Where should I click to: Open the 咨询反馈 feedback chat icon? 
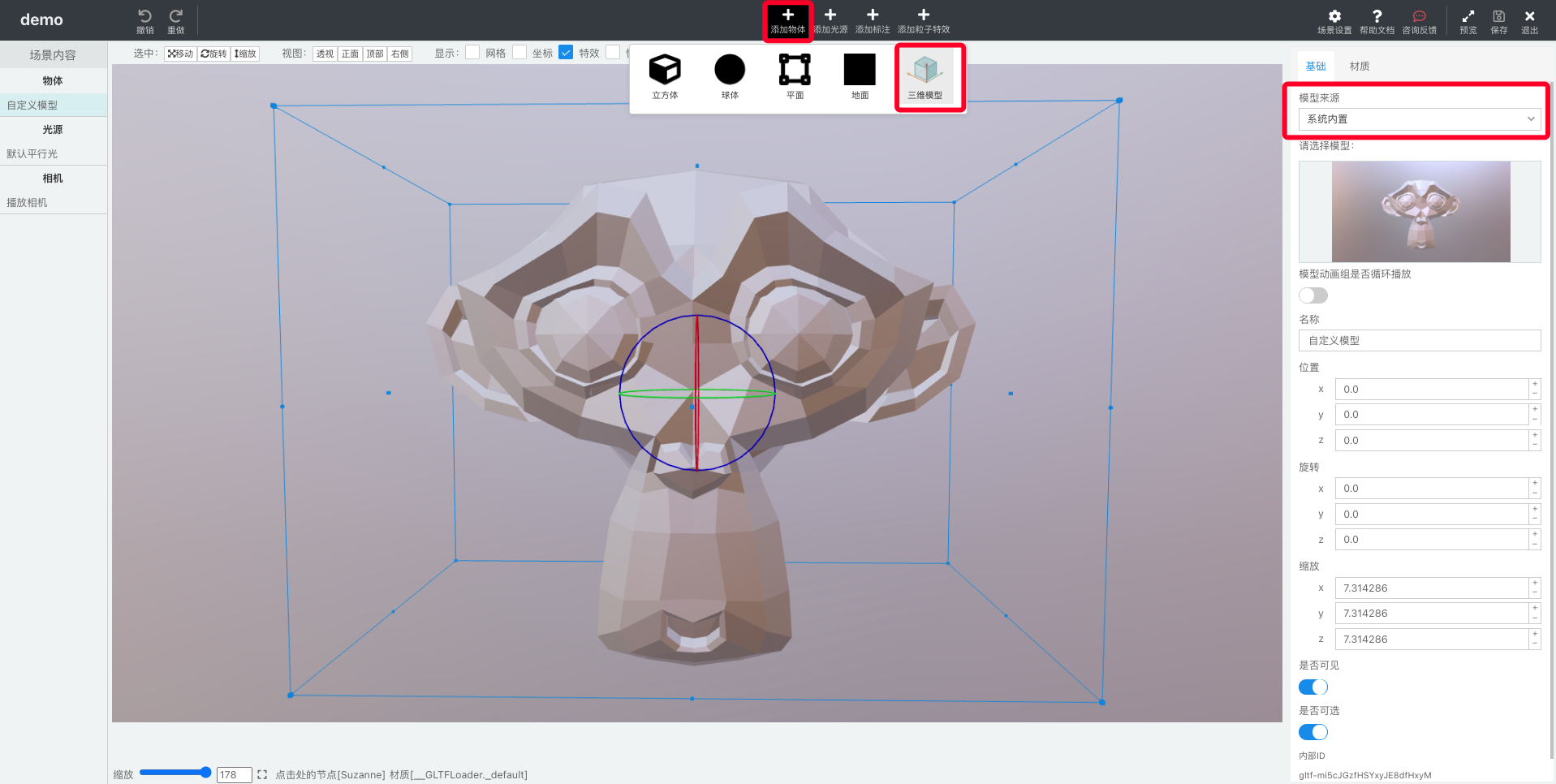(1419, 17)
